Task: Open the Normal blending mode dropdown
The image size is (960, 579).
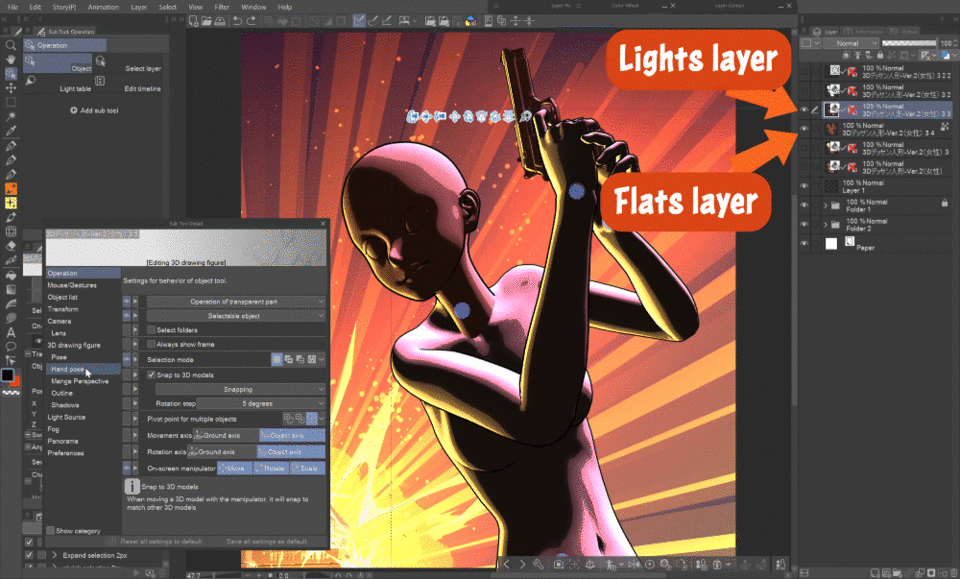Action: click(x=850, y=43)
